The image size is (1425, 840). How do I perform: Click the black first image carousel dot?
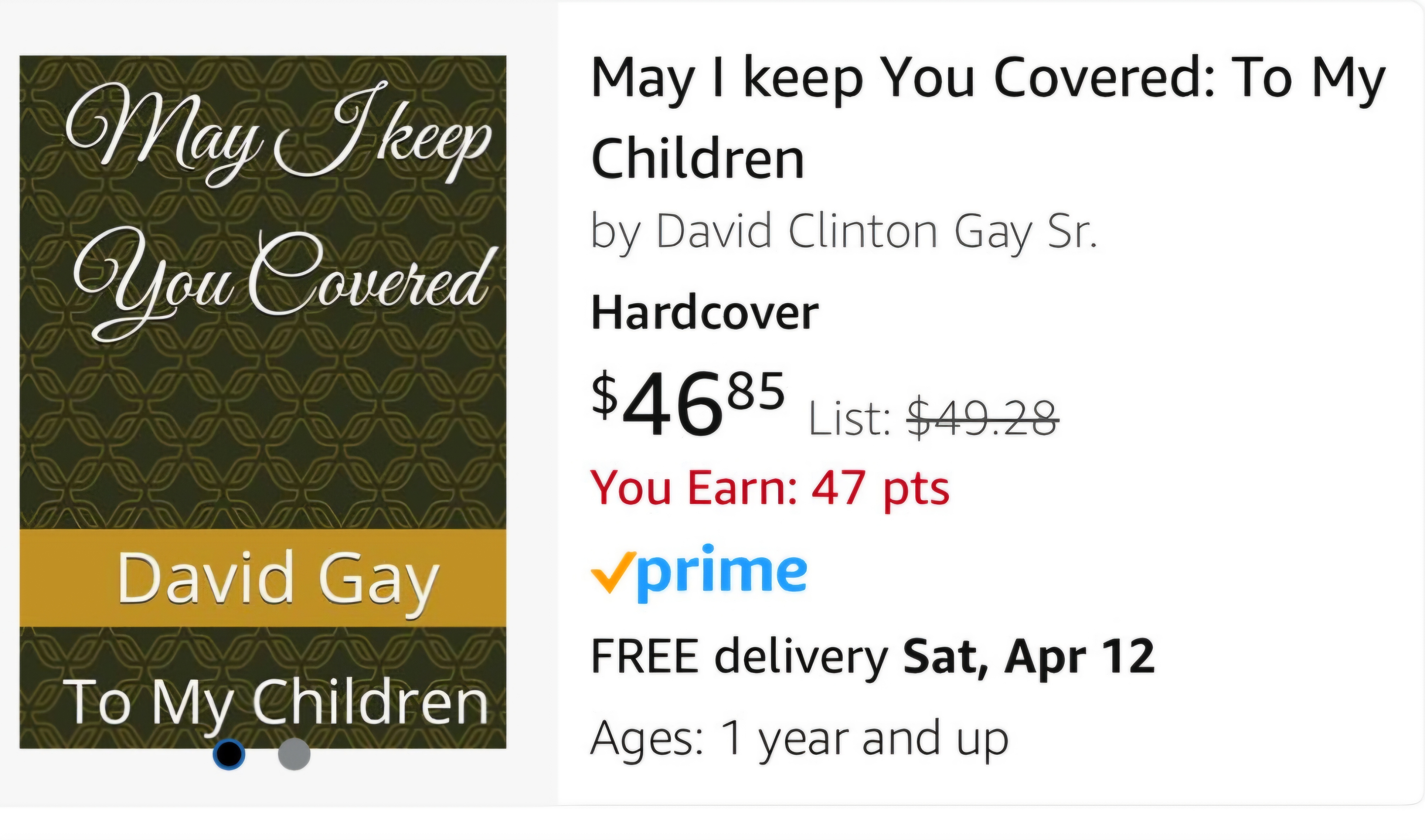(229, 754)
